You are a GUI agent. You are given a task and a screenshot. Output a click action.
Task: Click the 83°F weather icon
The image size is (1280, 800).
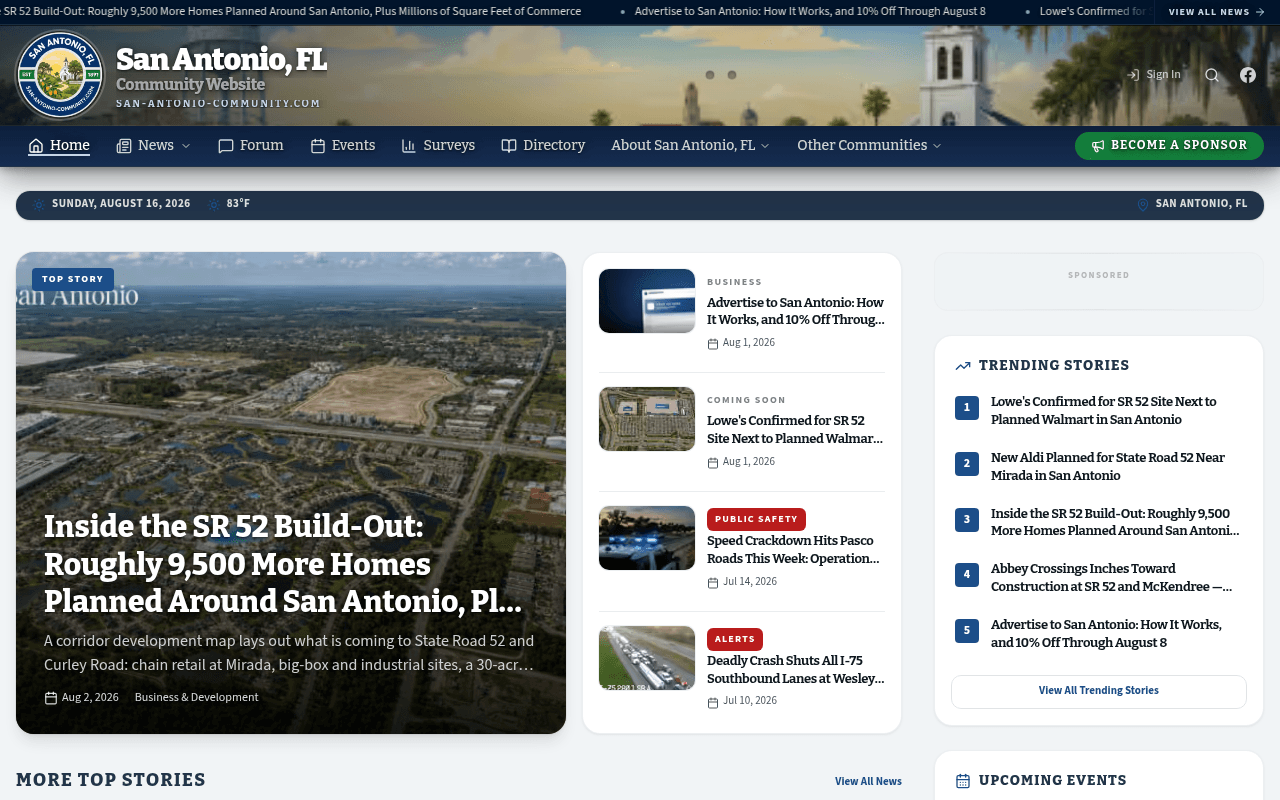coord(214,204)
